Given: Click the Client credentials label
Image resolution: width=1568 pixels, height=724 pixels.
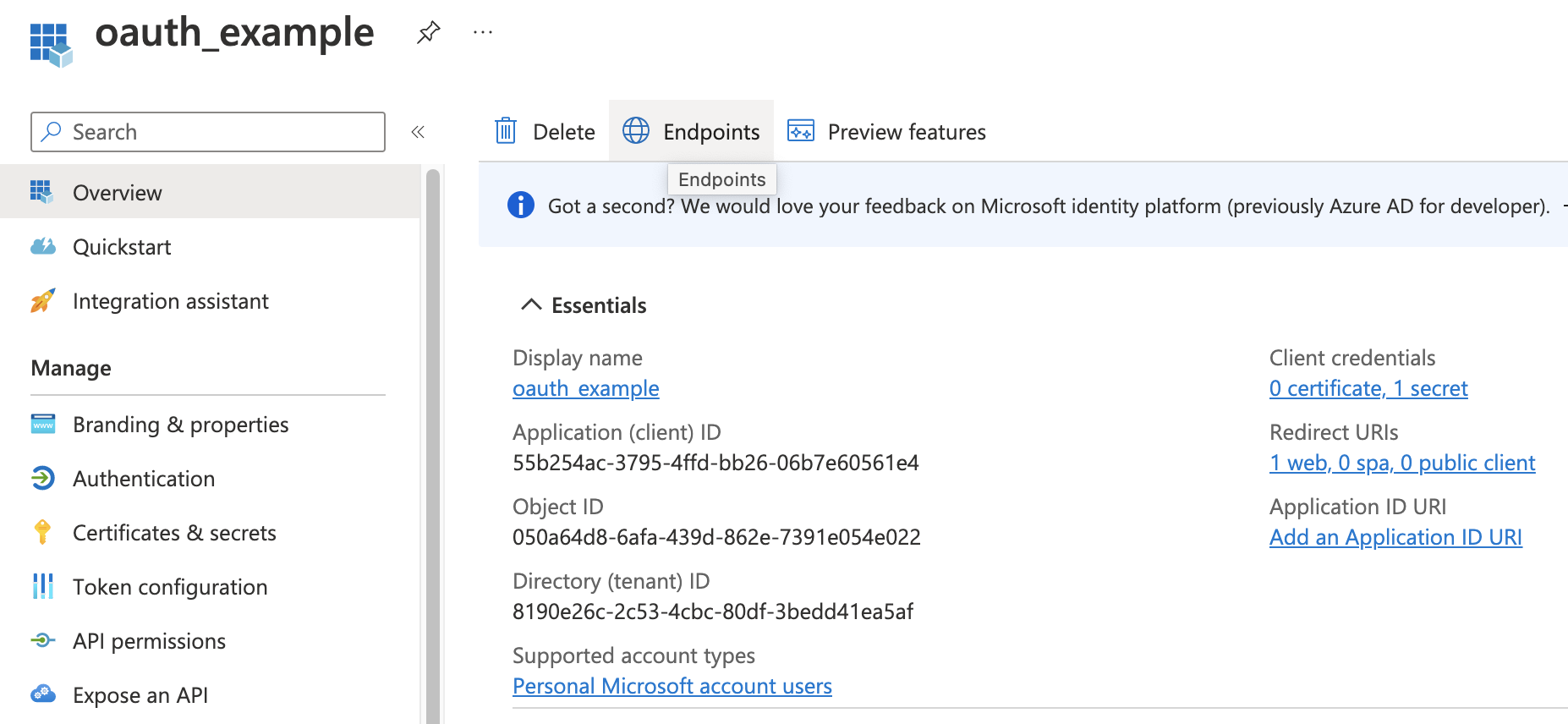Looking at the screenshot, I should 1352,358.
